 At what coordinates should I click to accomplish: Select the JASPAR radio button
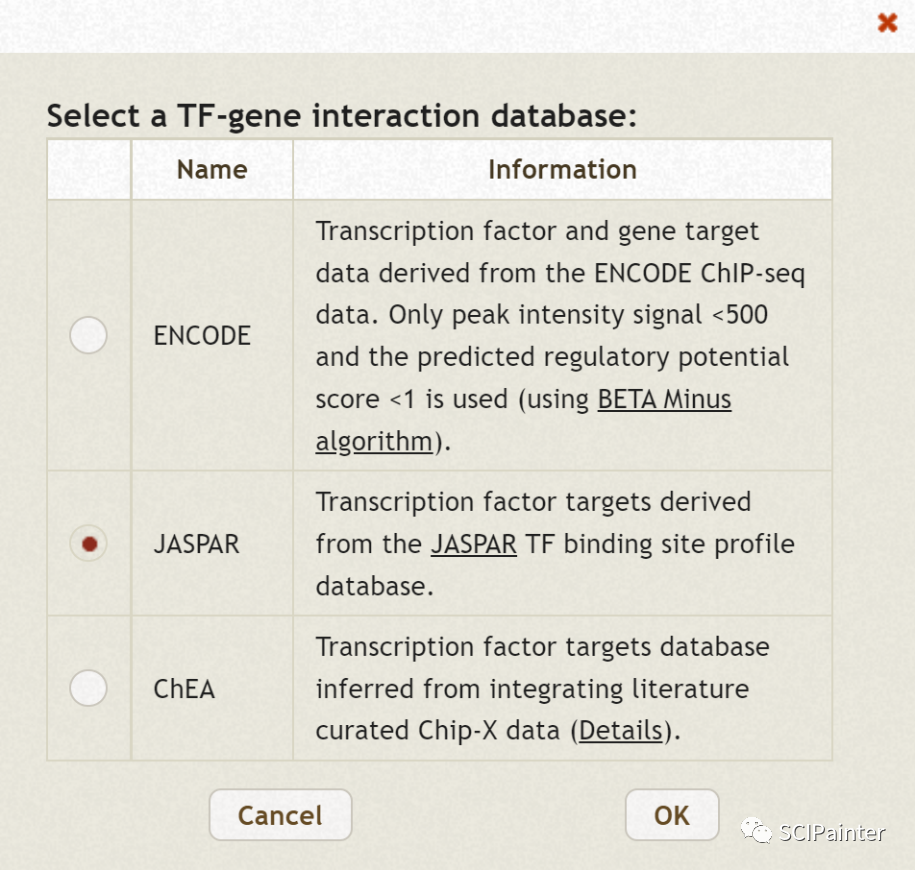tap(88, 544)
